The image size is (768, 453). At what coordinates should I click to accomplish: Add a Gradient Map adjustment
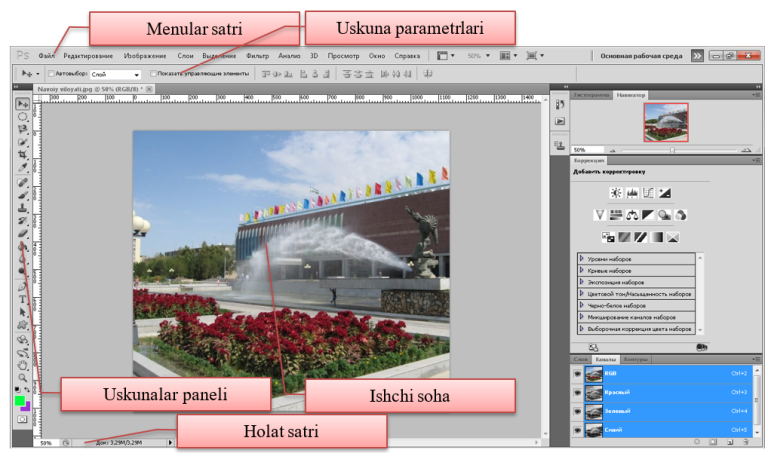click(x=657, y=238)
